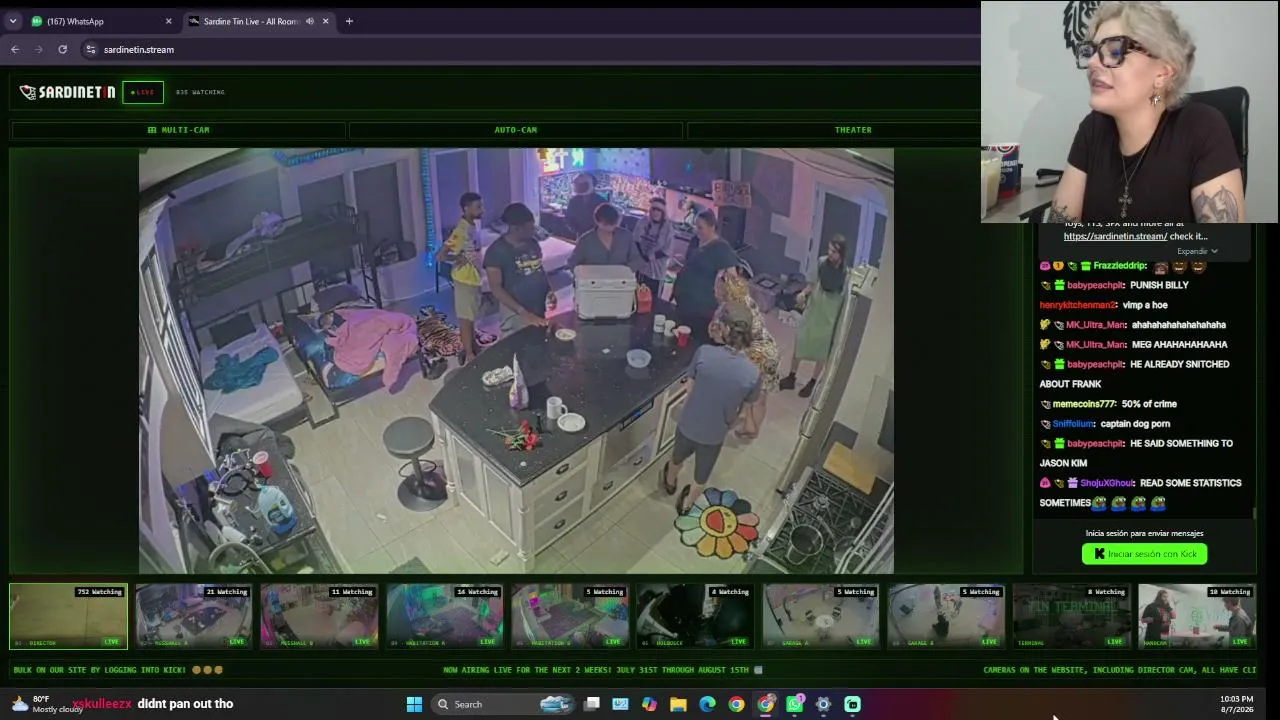Image resolution: width=1280 pixels, height=720 pixels.
Task: Open the weather widget showing 80°F
Action: point(45,704)
